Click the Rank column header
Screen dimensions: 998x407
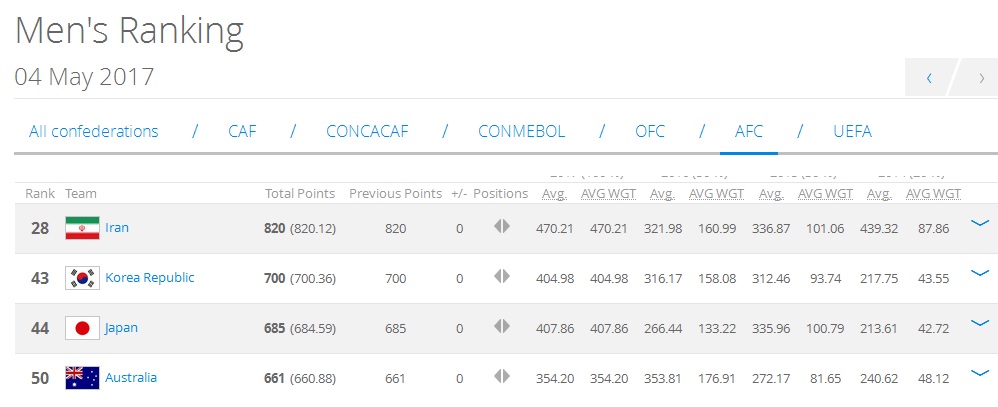40,193
